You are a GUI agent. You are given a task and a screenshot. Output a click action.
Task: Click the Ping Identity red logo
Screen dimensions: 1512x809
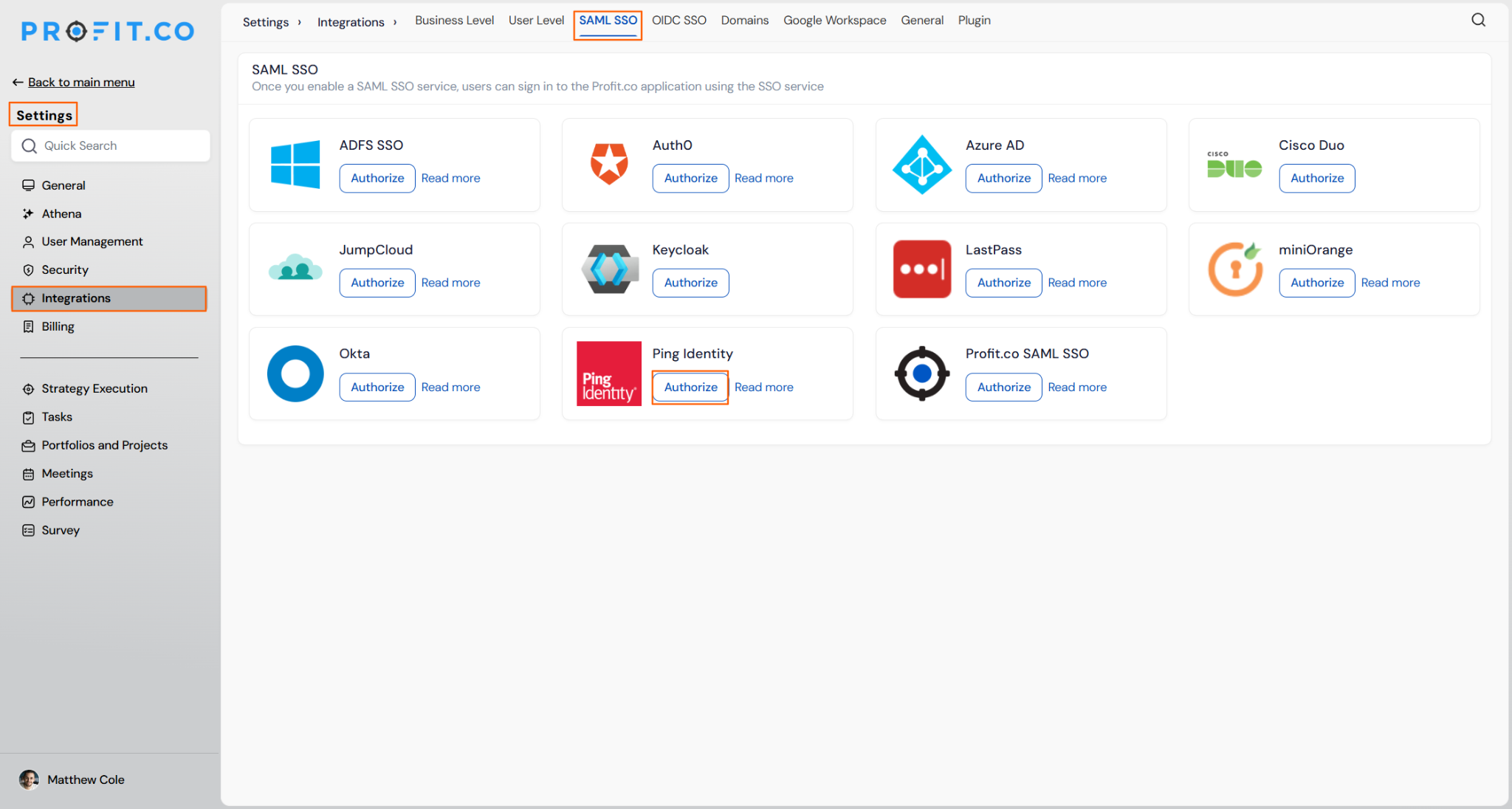click(x=609, y=373)
